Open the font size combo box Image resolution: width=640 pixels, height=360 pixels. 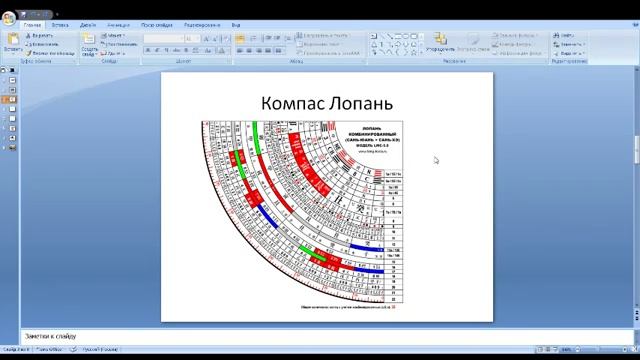pyautogui.click(x=193, y=39)
